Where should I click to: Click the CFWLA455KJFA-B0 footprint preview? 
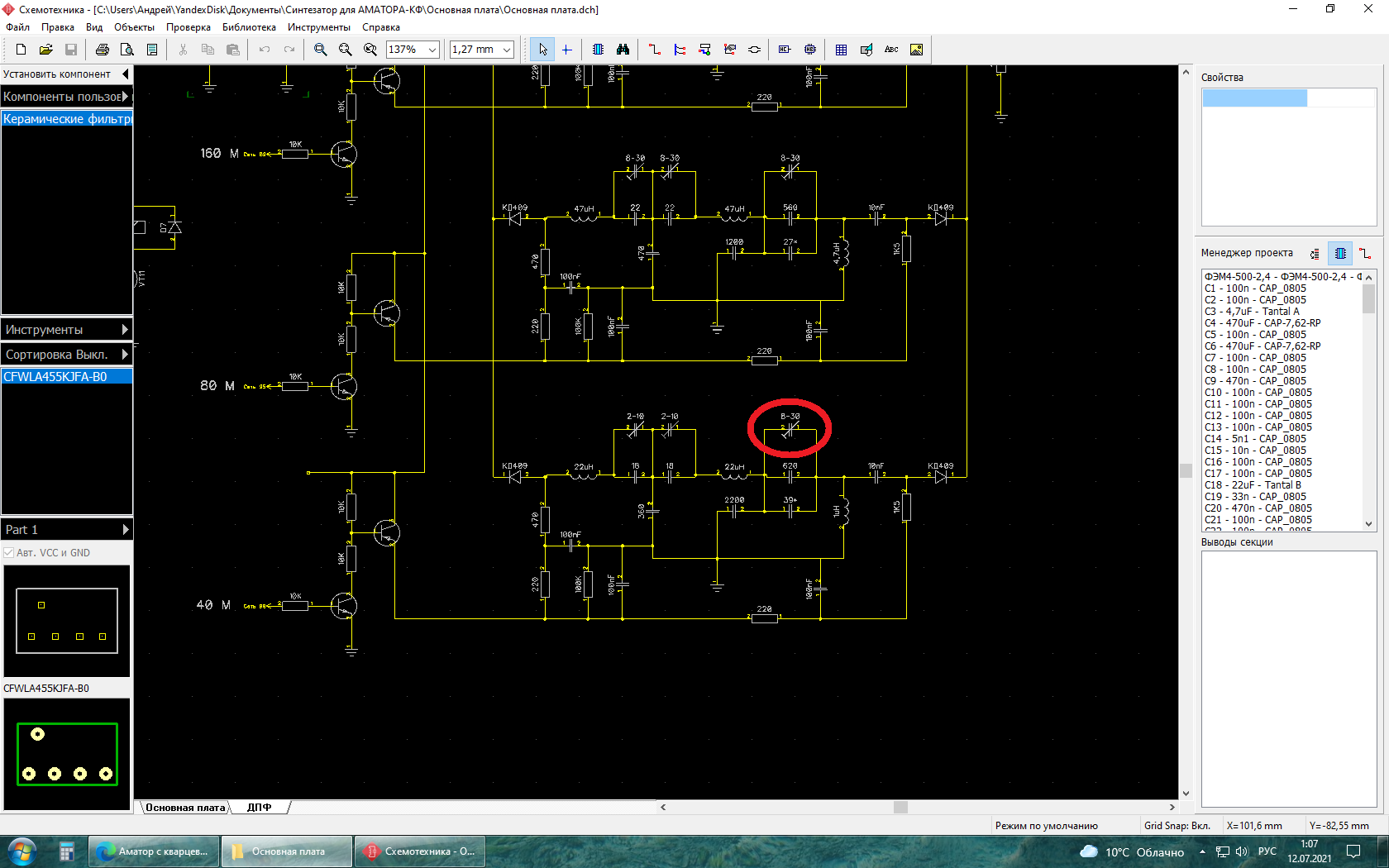click(x=67, y=754)
